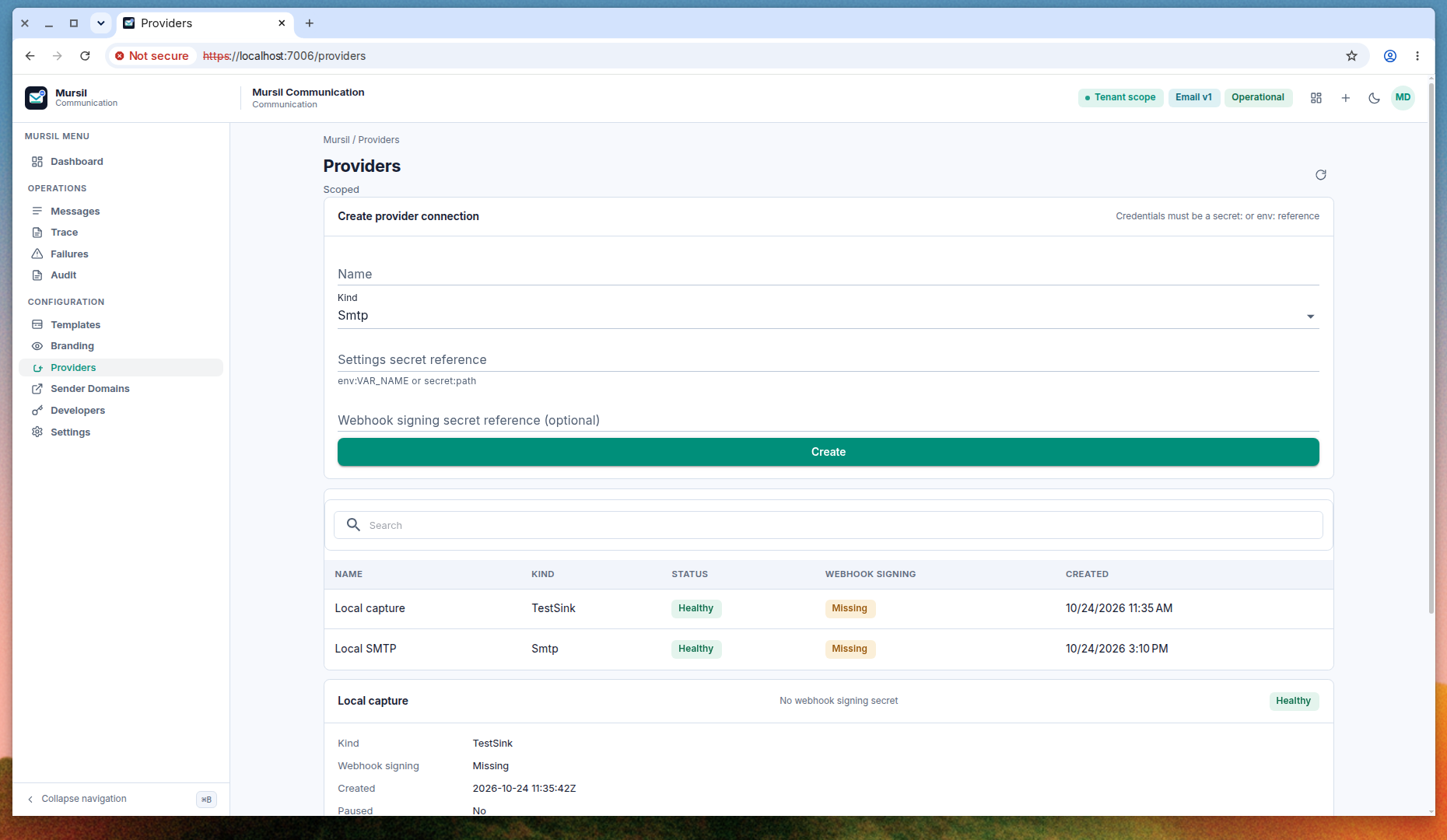Screen dimensions: 1447x840
Task: Focus Webhook signing secret reference field
Action: (x=828, y=420)
